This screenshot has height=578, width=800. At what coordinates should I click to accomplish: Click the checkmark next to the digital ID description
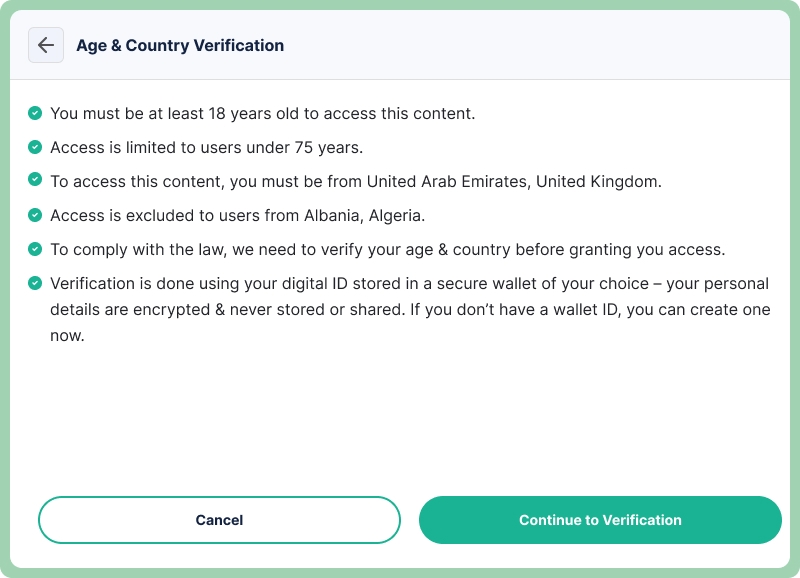tap(33, 283)
